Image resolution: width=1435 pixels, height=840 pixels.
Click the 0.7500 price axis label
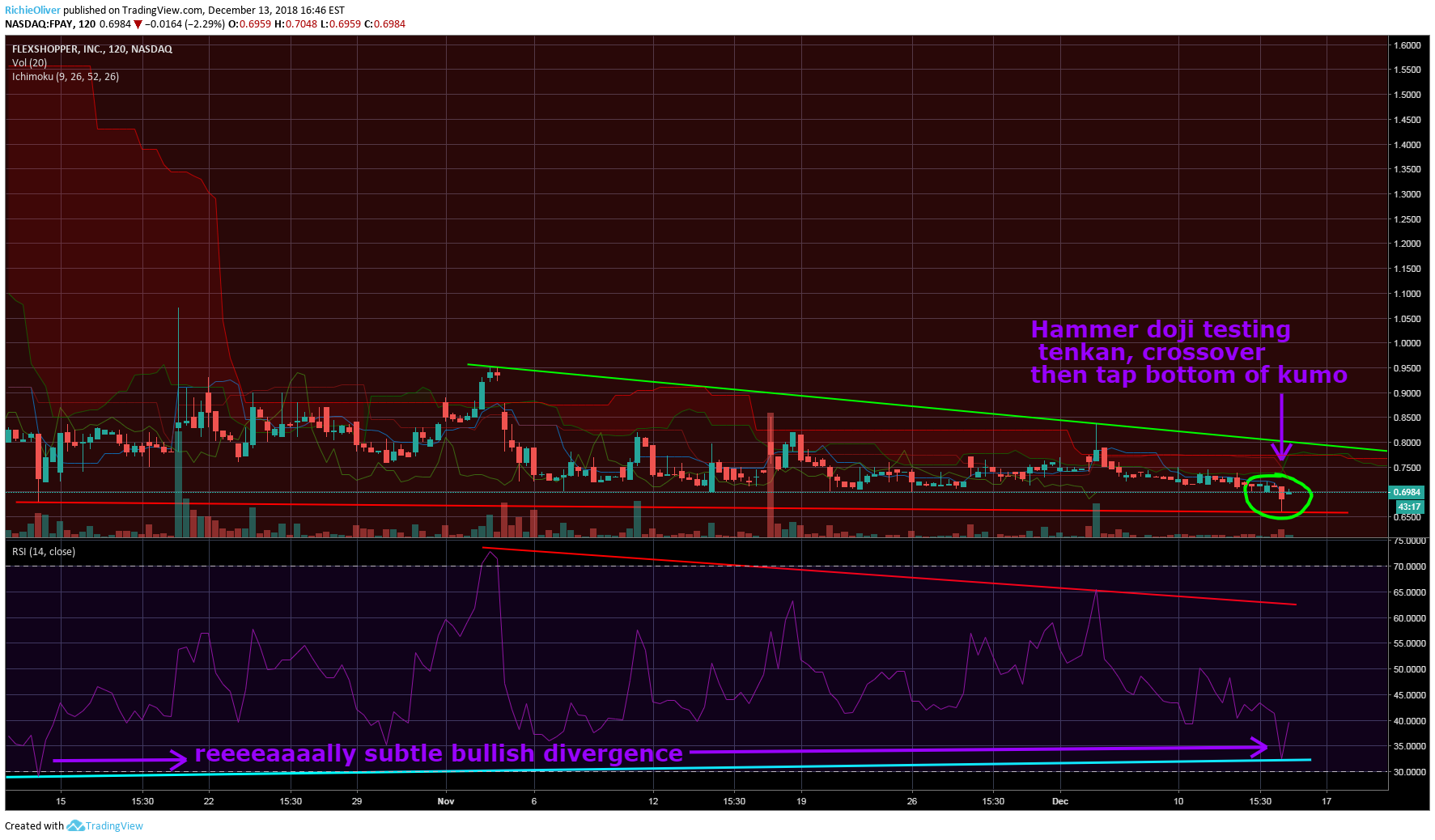point(1407,468)
